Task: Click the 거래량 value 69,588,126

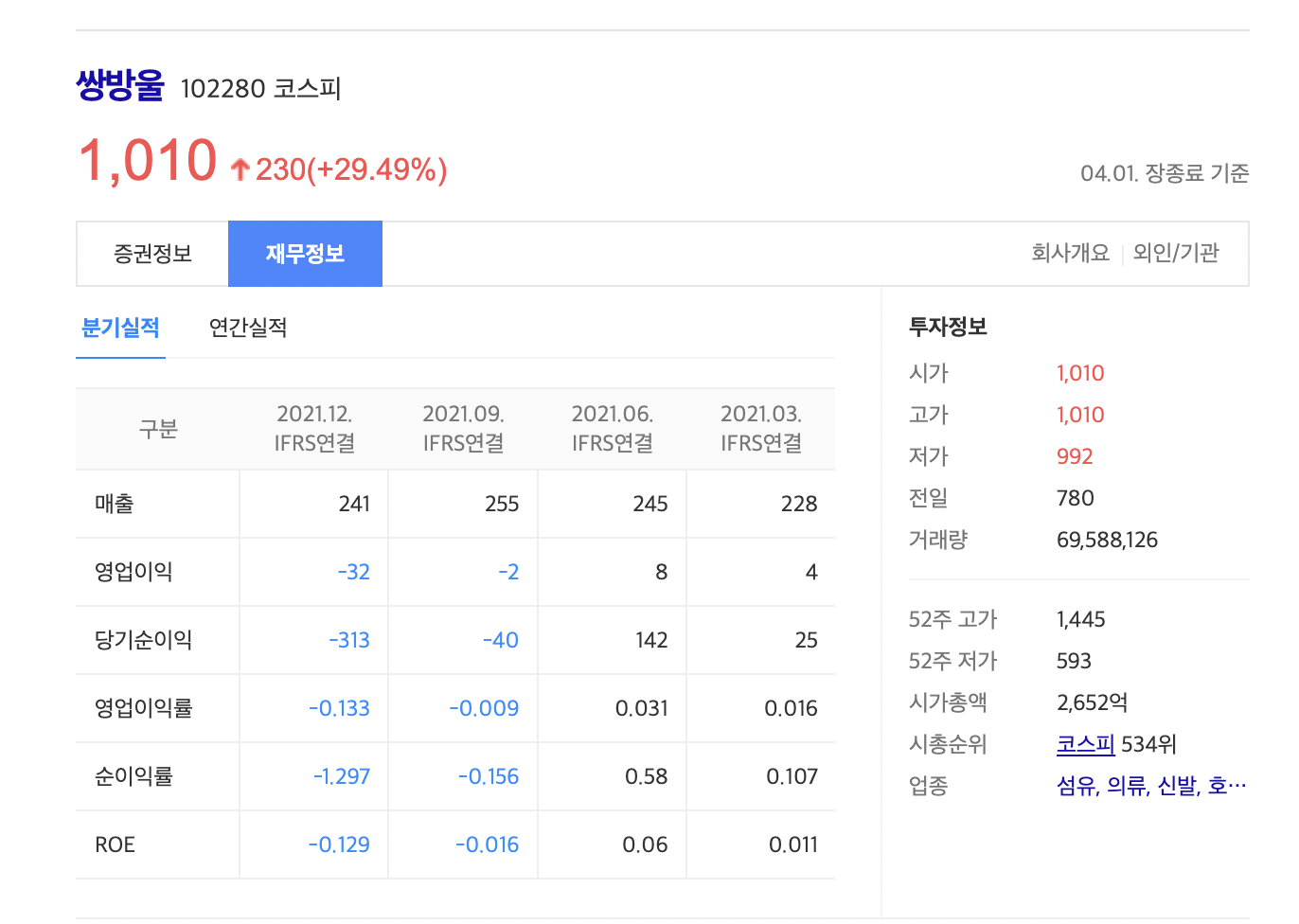Action: pos(1107,540)
